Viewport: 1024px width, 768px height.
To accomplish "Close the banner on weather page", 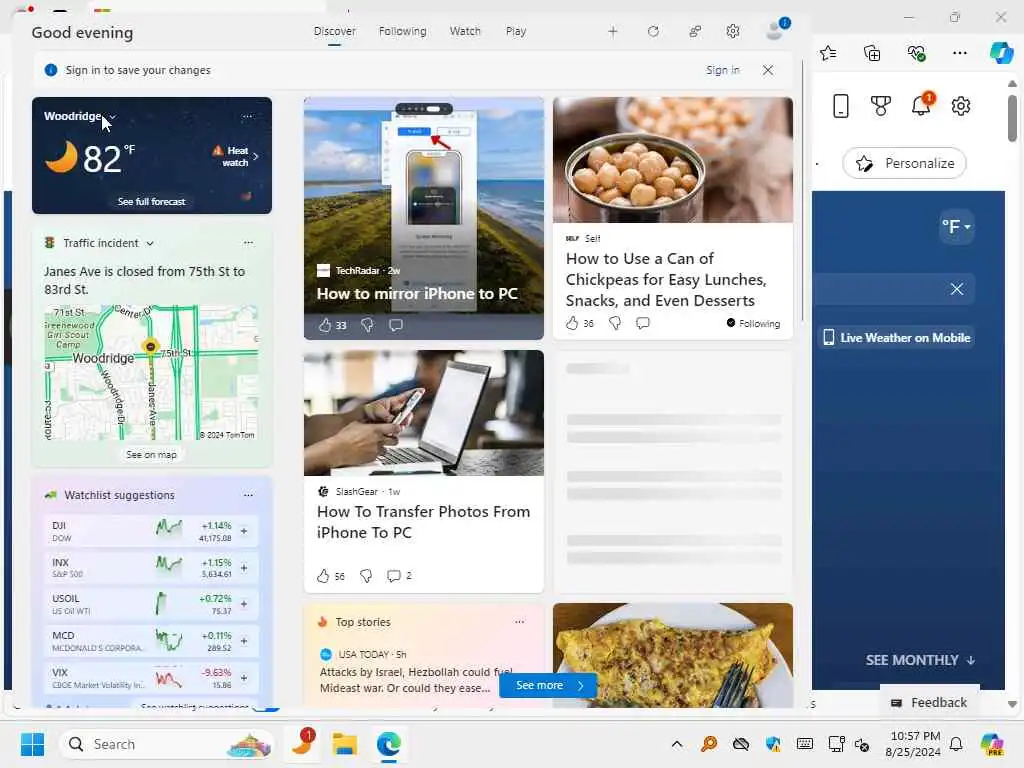I will point(957,289).
